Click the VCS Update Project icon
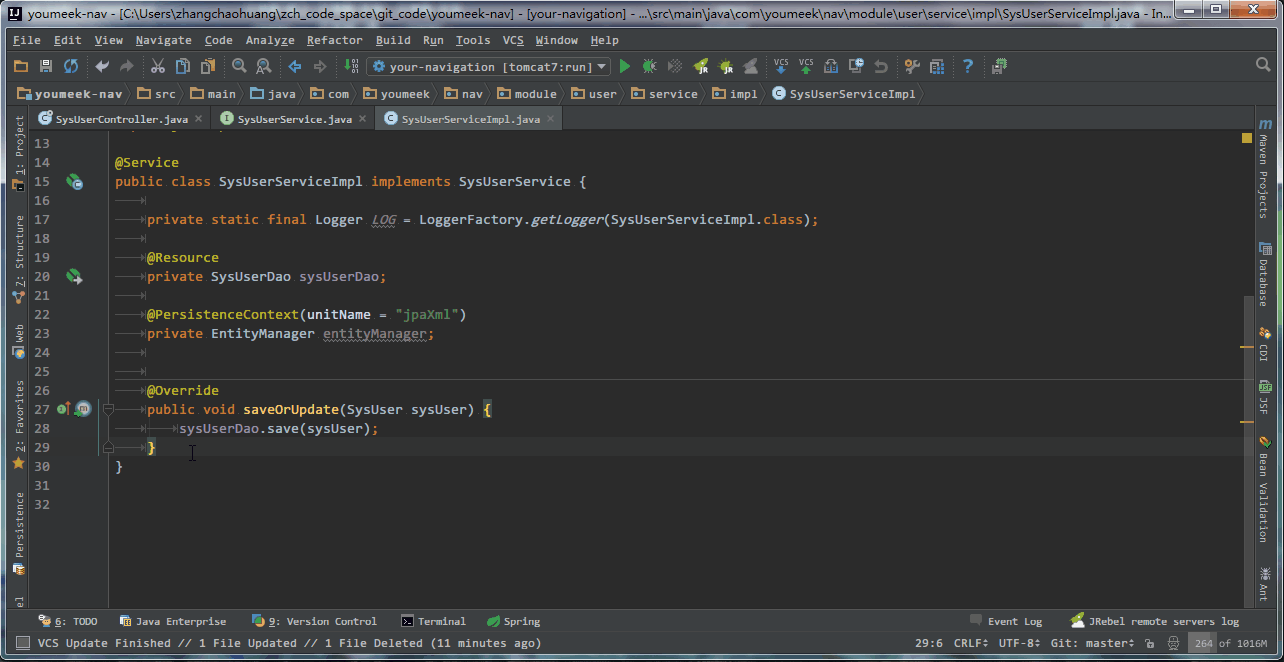Screen dimensions: 1284x662 781,66
